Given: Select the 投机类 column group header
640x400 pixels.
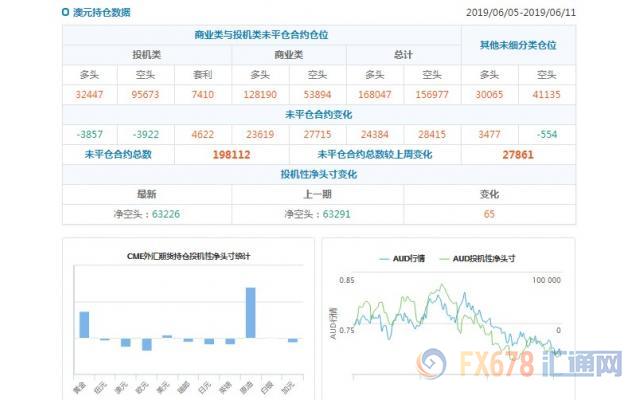Looking at the screenshot, I should pyautogui.click(x=147, y=55).
